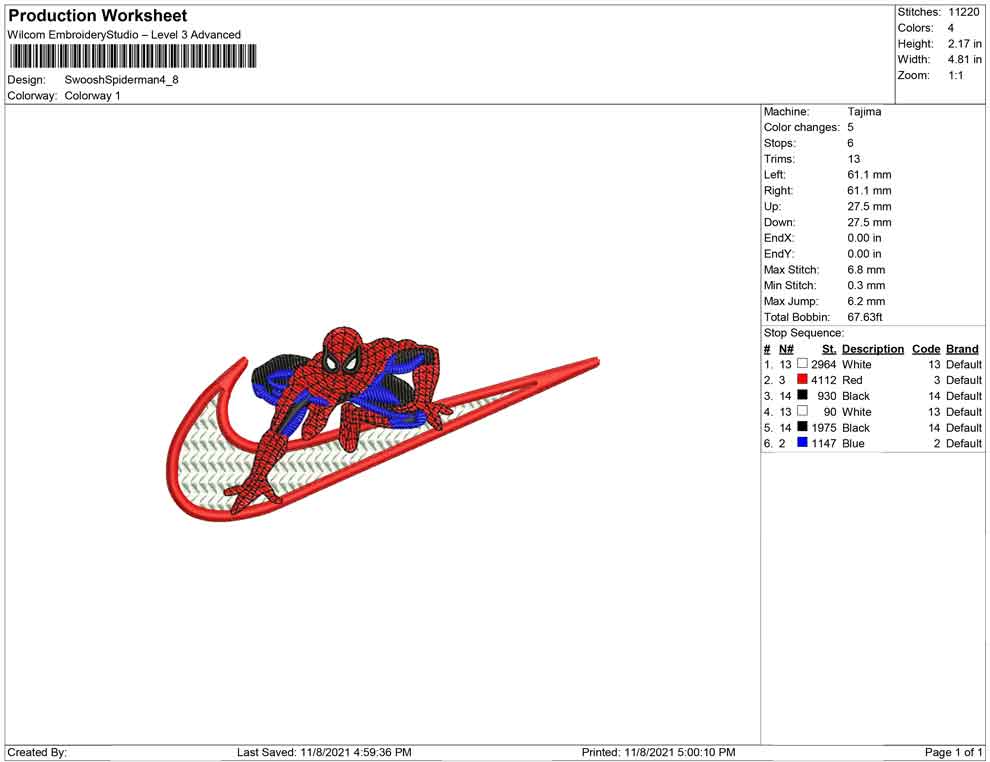Click the stitch count '1975' in stop 5

pyautogui.click(x=823, y=427)
